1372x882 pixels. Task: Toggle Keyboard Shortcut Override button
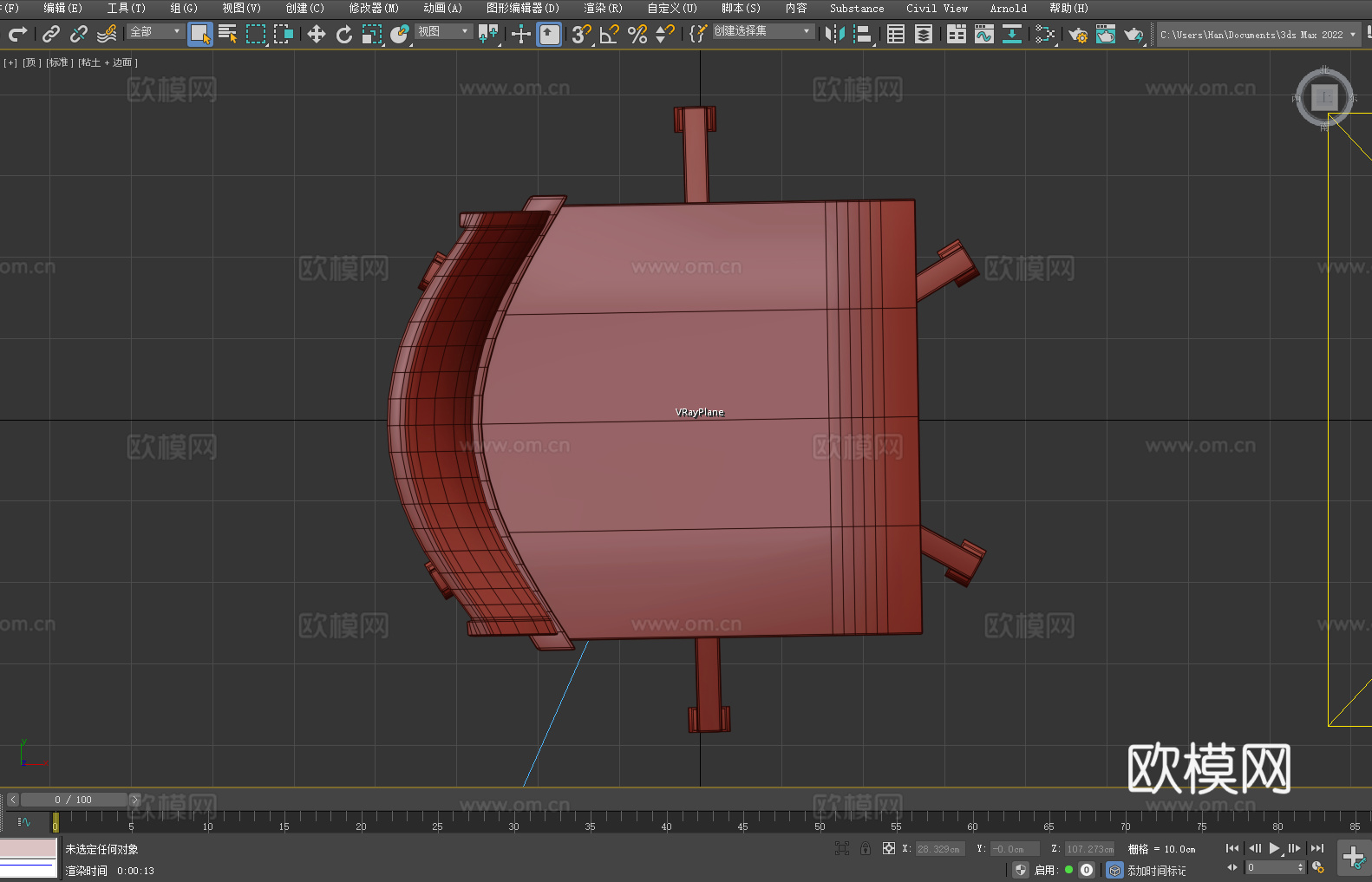click(549, 34)
